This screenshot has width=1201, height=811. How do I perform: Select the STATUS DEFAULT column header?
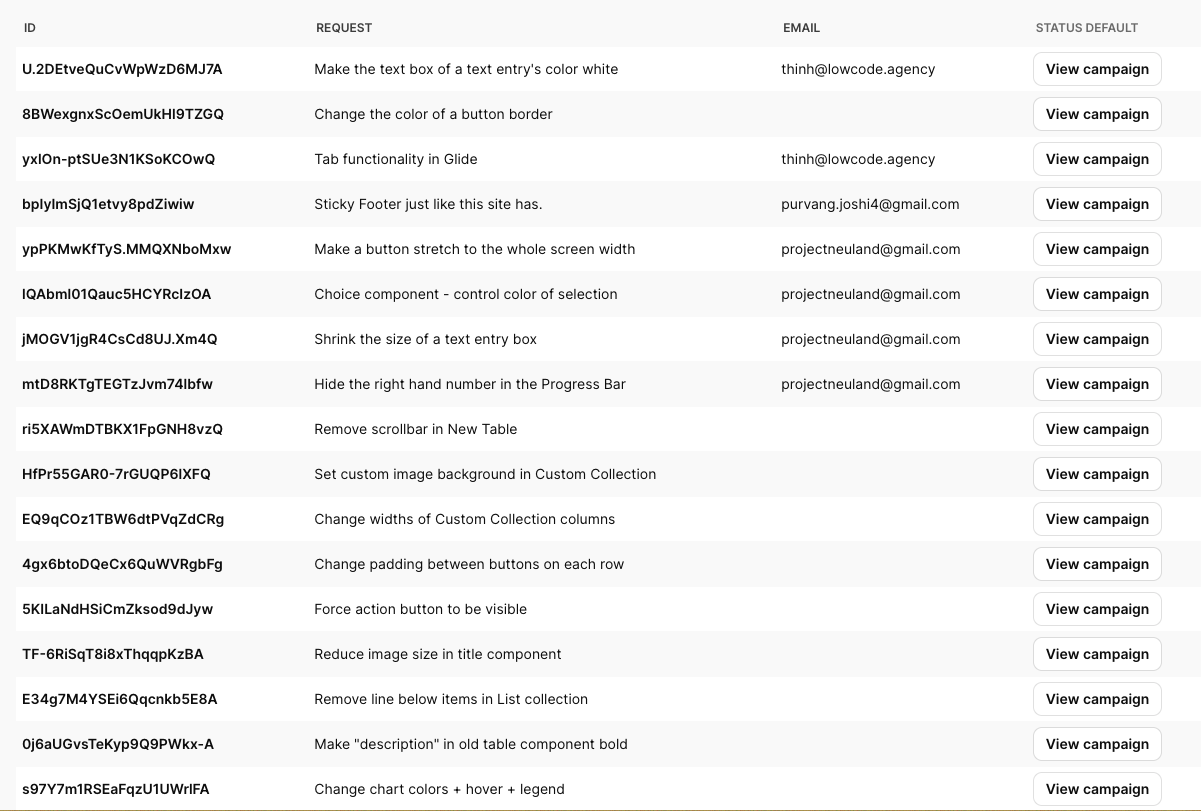point(1086,28)
